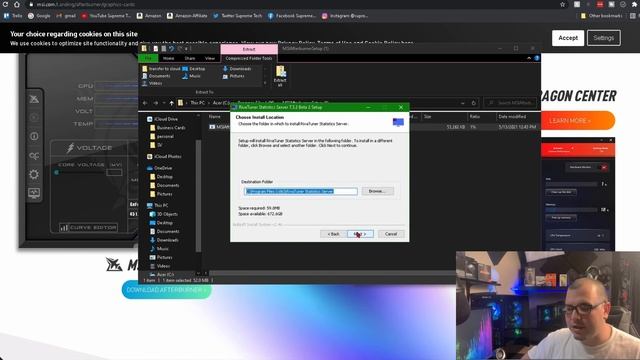Collapse the Explorer ribbon with the chevron
This screenshot has height=360, width=640.
click(x=529, y=58)
